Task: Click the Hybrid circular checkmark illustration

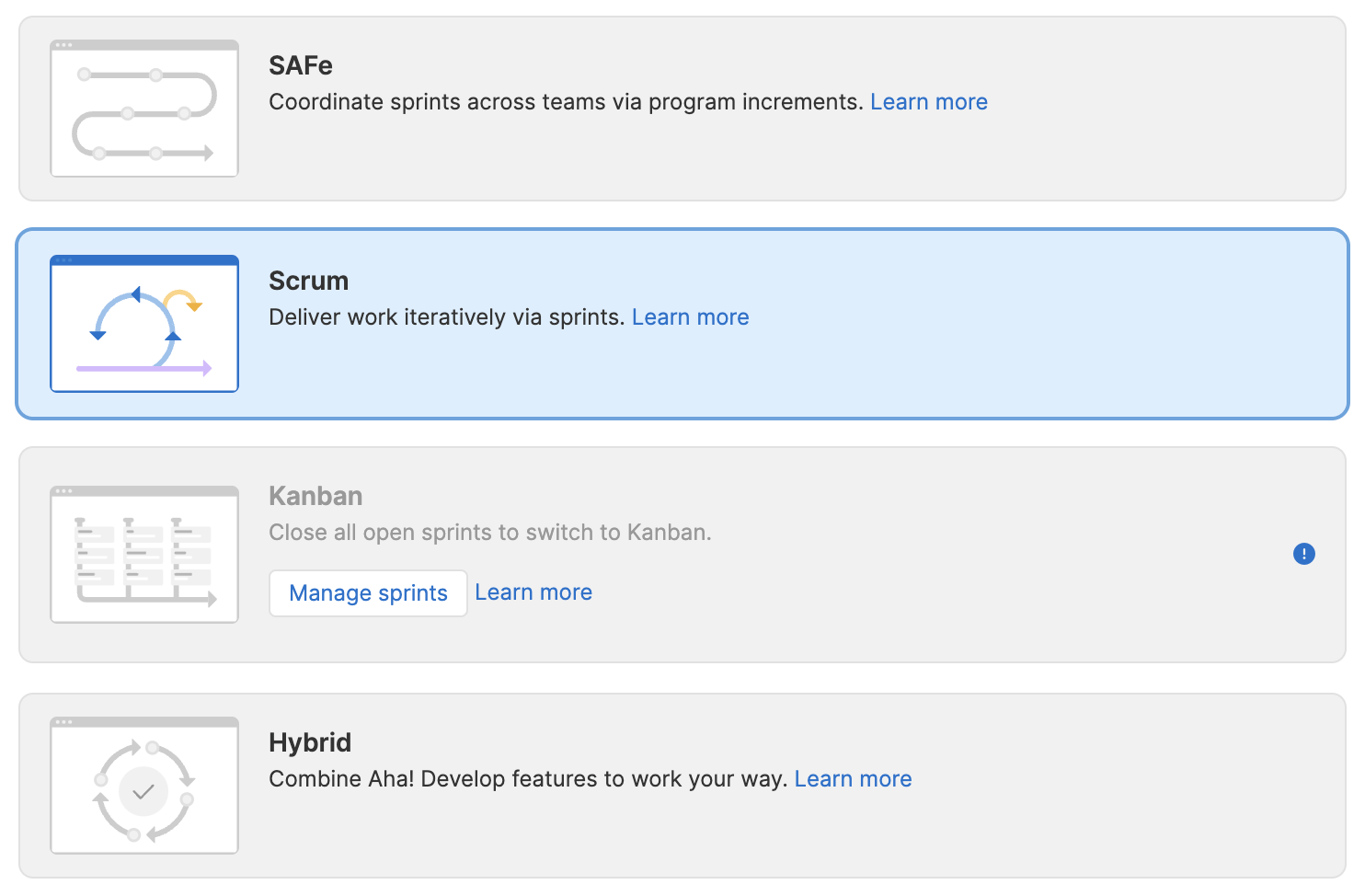Action: [144, 786]
